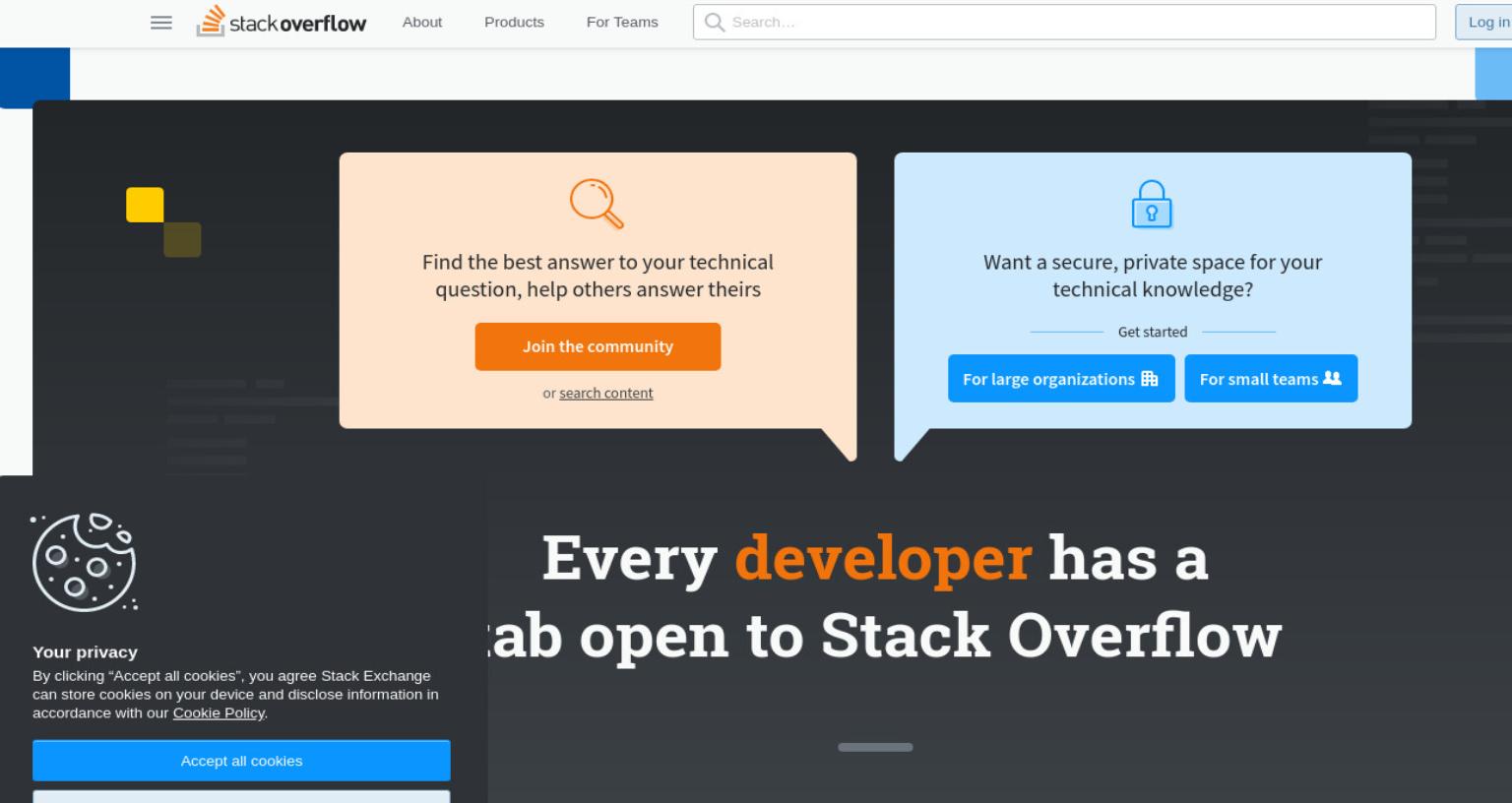Click the orange word "developer" in headline
This screenshot has width=1512, height=803.
point(883,558)
